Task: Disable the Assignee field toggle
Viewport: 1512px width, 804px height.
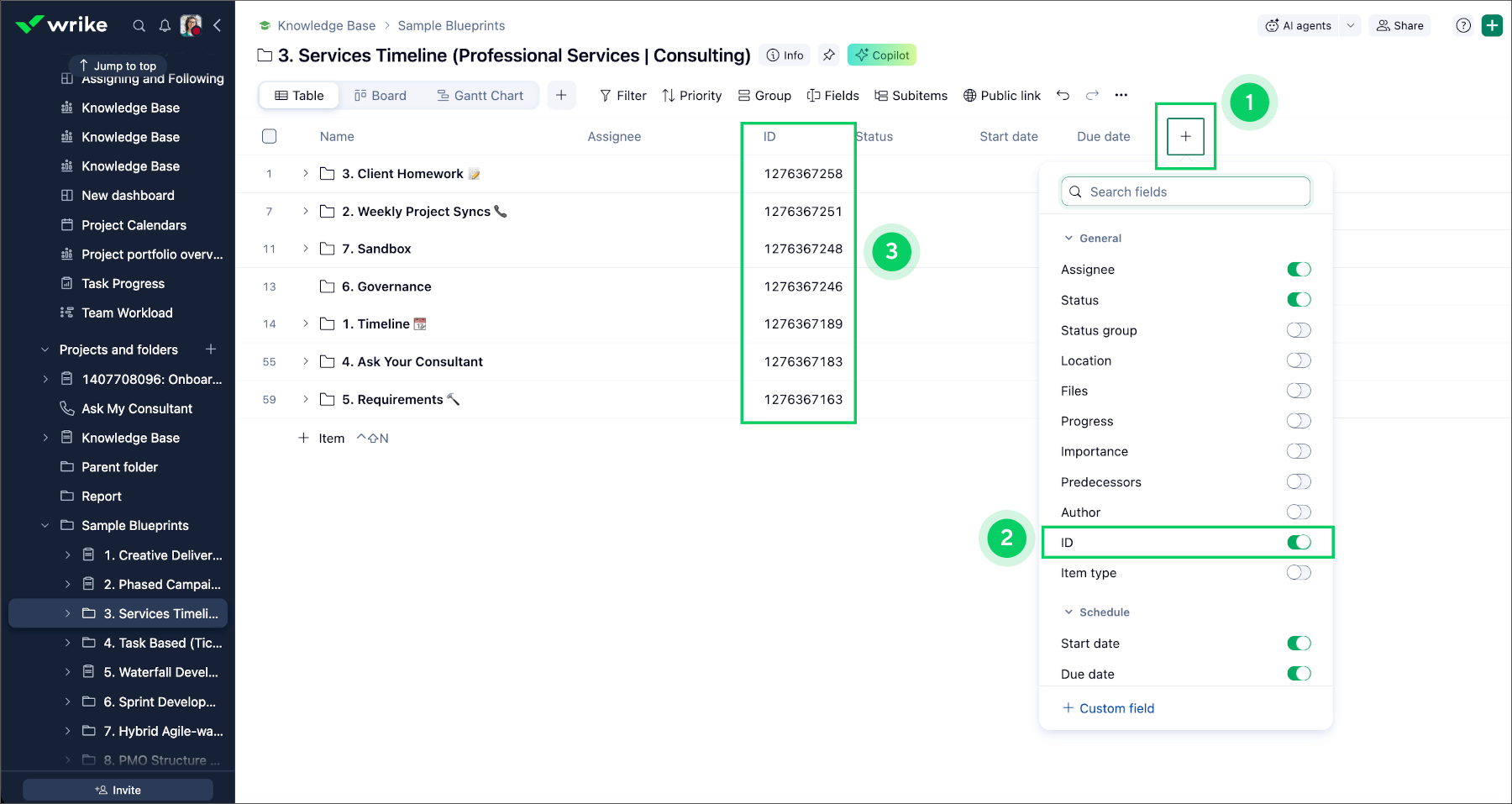Action: tap(1299, 270)
